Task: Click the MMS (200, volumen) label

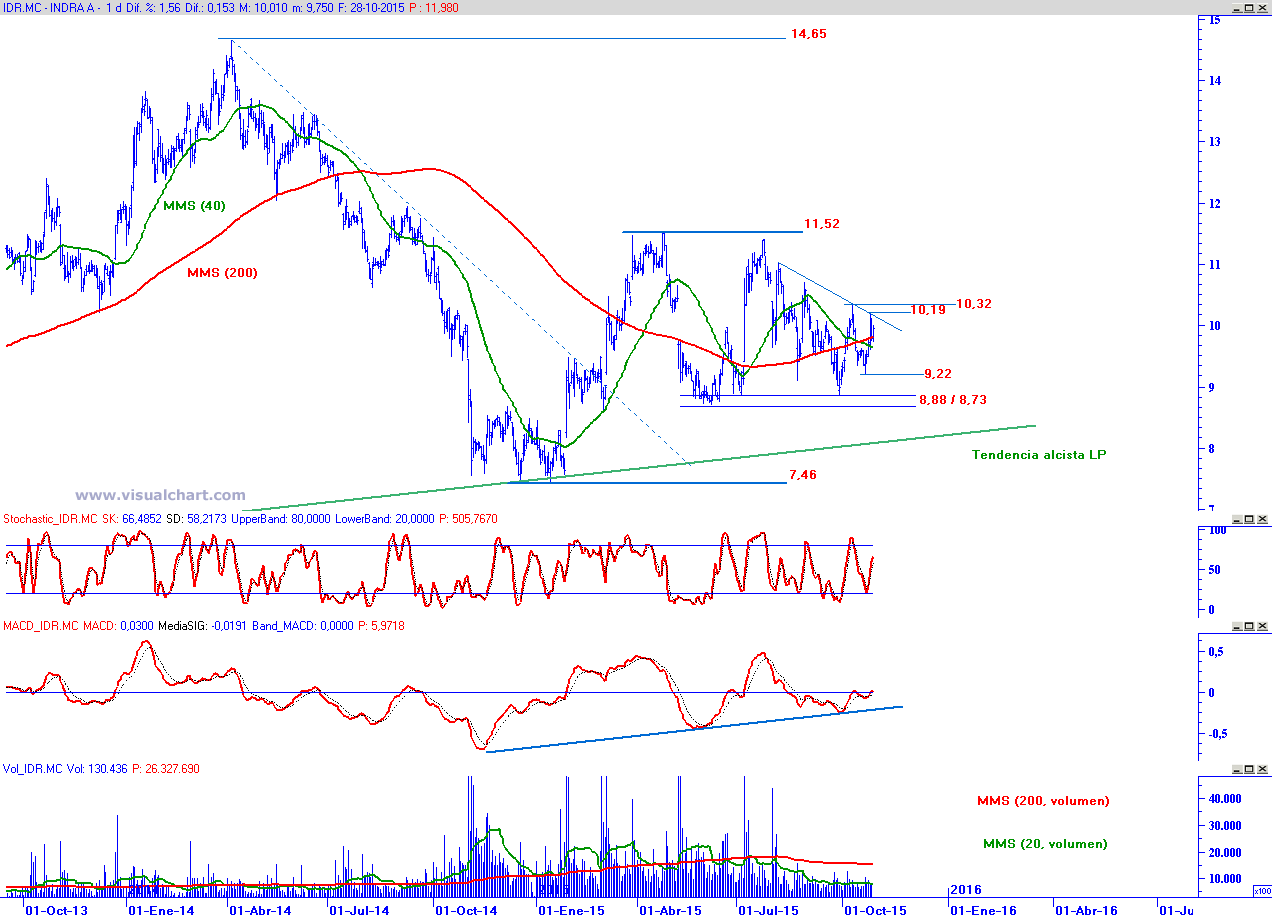Action: (x=1042, y=801)
